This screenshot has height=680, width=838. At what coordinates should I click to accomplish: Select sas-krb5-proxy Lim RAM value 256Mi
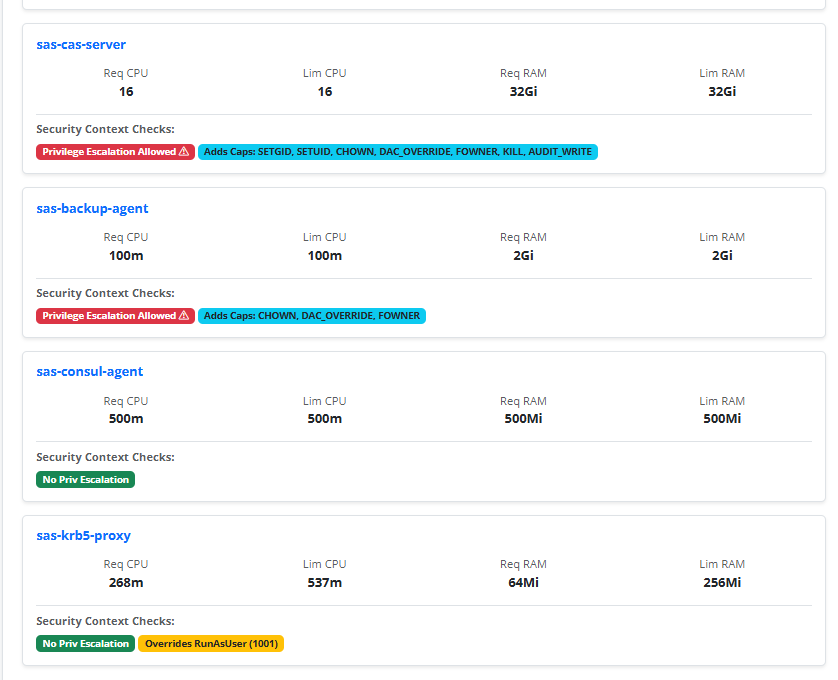click(722, 583)
